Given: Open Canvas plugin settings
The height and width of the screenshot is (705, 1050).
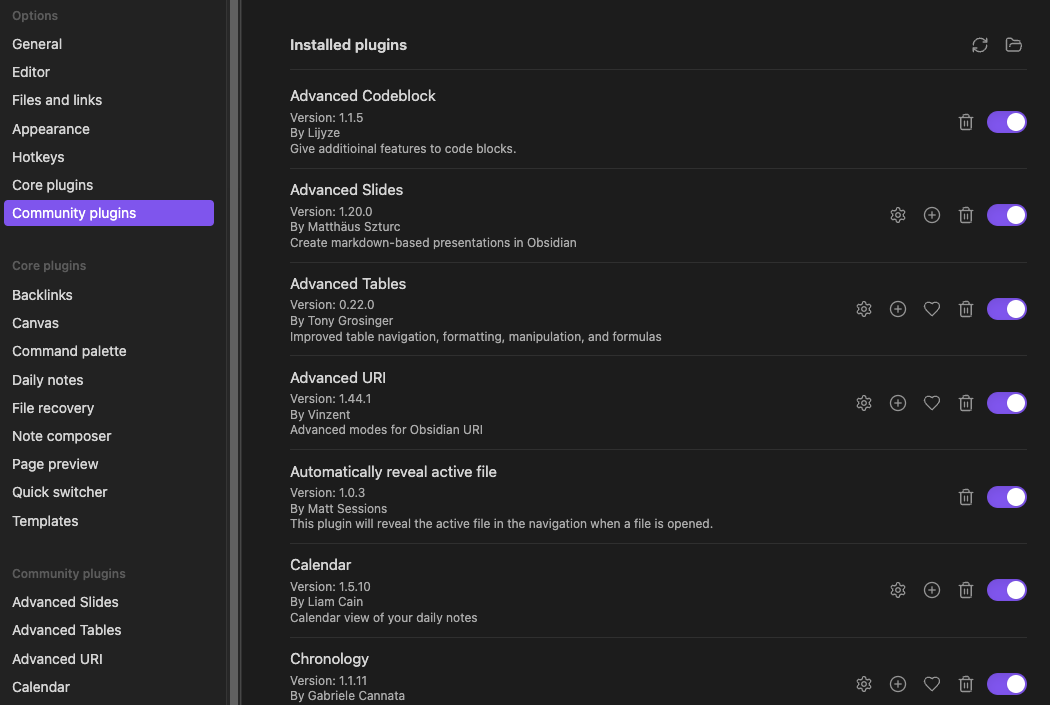Looking at the screenshot, I should coord(109,323).
